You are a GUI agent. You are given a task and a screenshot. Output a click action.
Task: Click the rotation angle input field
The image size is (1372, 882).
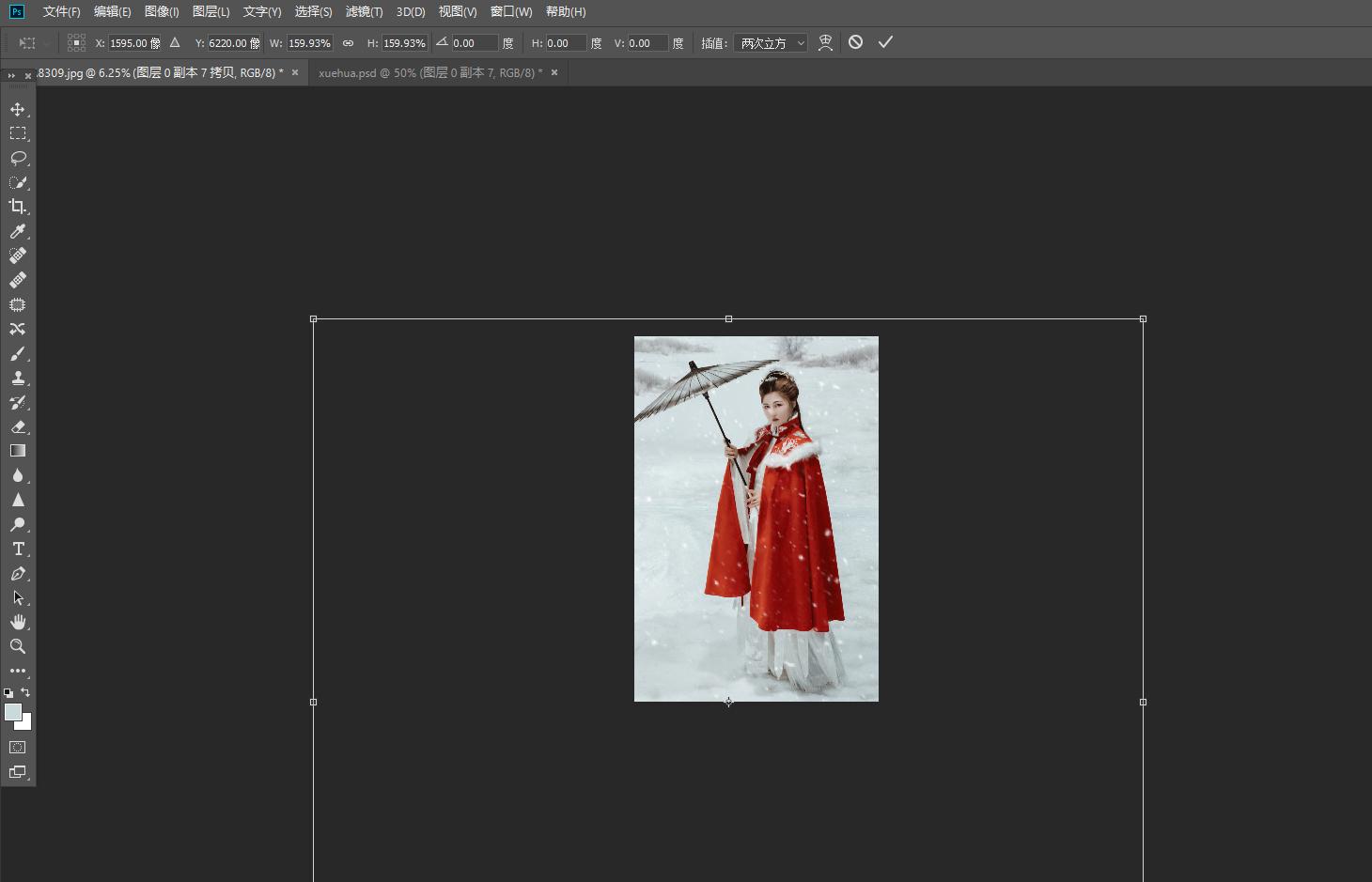[x=475, y=43]
